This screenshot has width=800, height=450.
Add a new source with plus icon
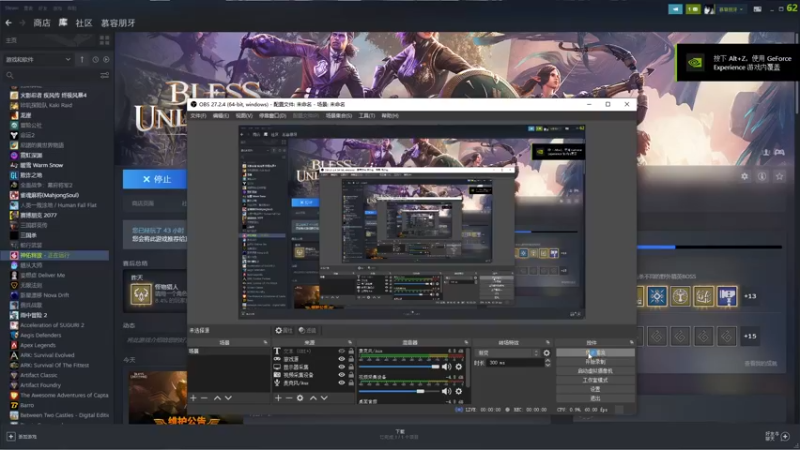click(x=278, y=398)
